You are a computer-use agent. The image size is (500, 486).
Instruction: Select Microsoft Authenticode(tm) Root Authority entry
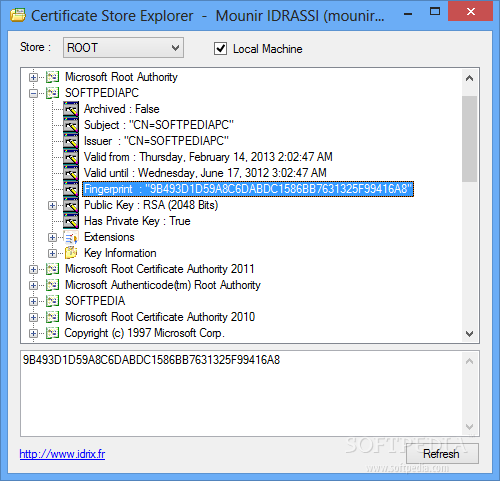click(x=163, y=285)
